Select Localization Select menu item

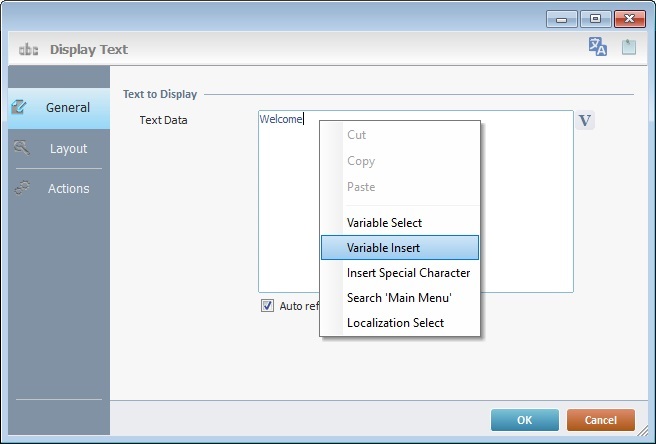click(395, 323)
